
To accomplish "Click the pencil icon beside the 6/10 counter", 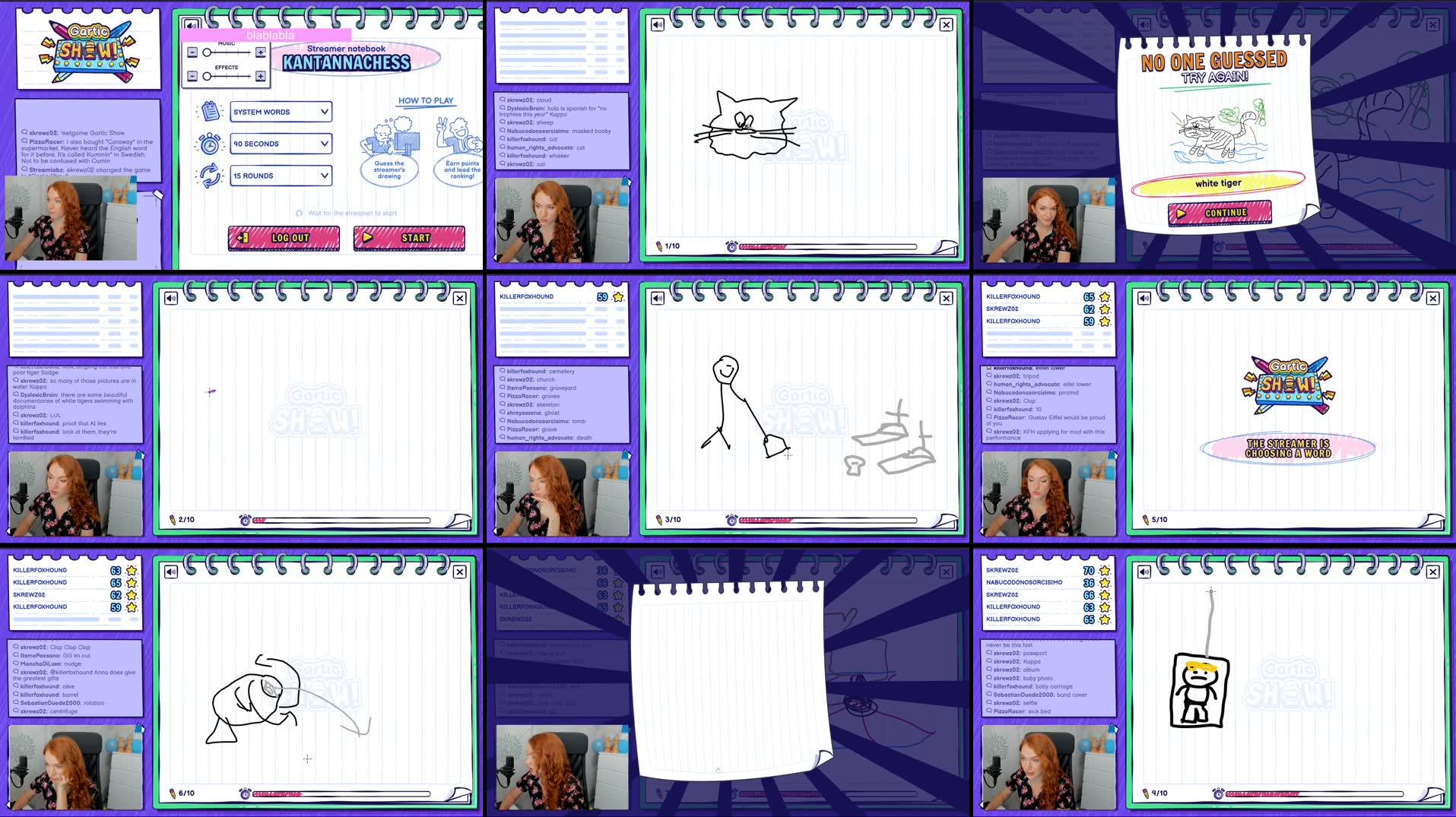I will [x=173, y=793].
